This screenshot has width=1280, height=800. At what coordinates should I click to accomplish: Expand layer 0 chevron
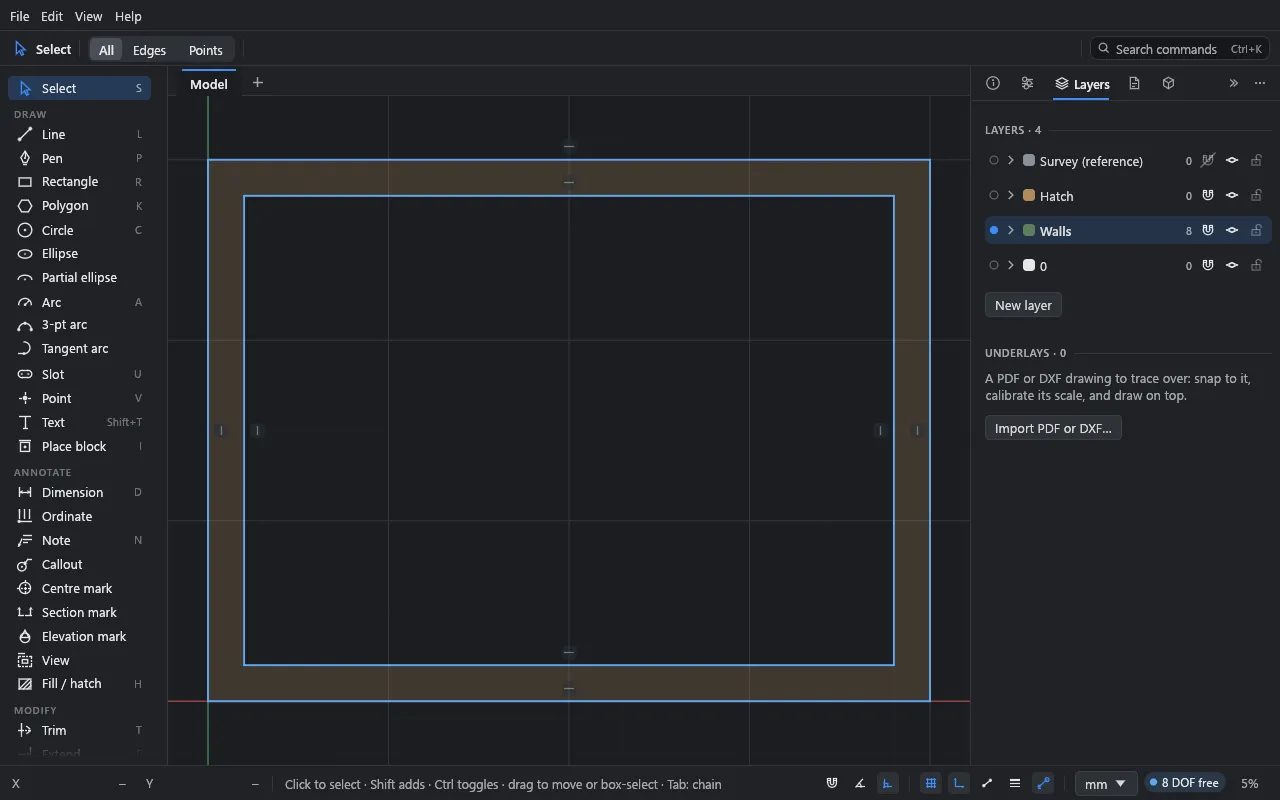(x=1011, y=265)
